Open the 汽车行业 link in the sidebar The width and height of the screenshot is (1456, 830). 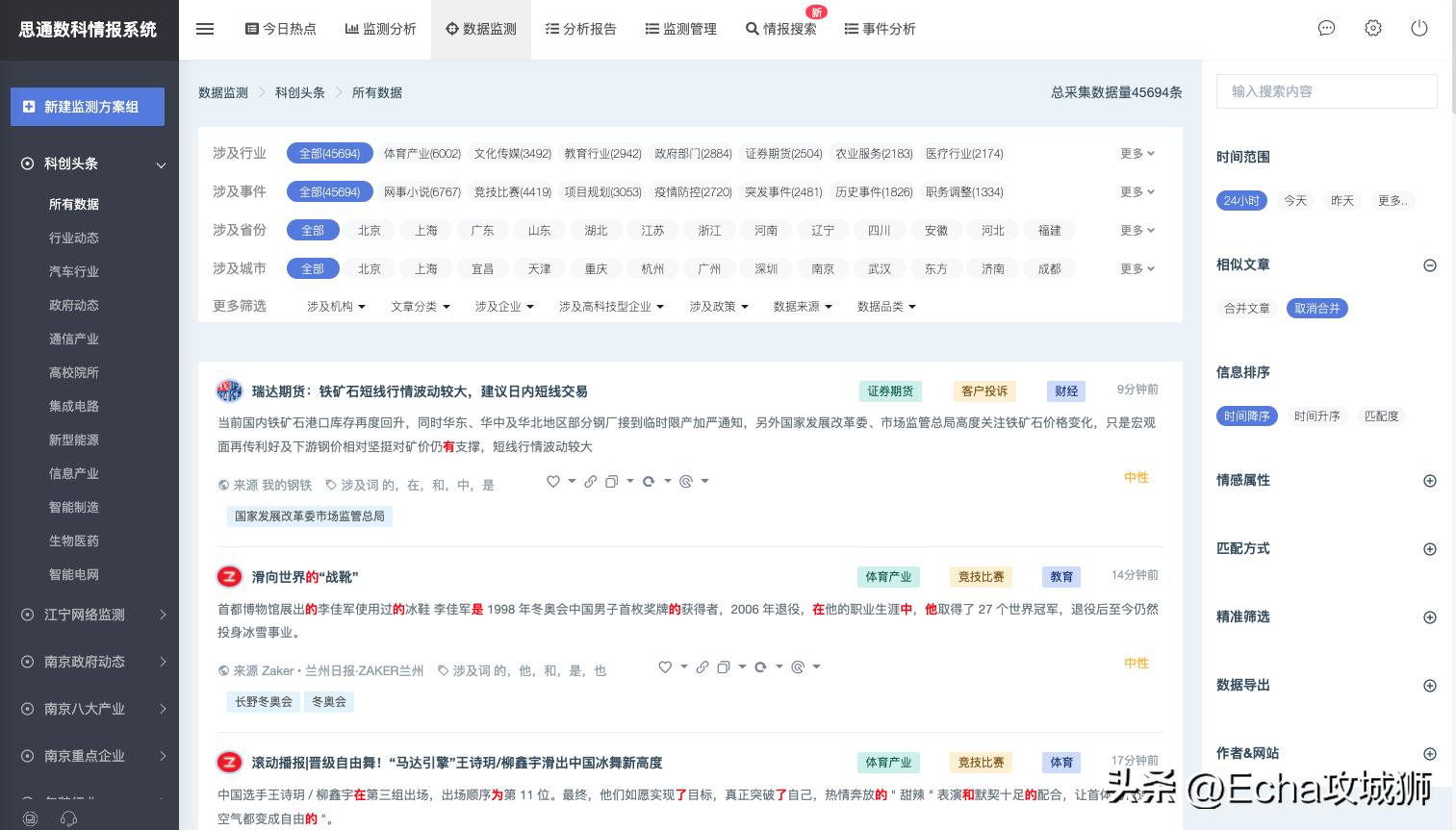74,271
